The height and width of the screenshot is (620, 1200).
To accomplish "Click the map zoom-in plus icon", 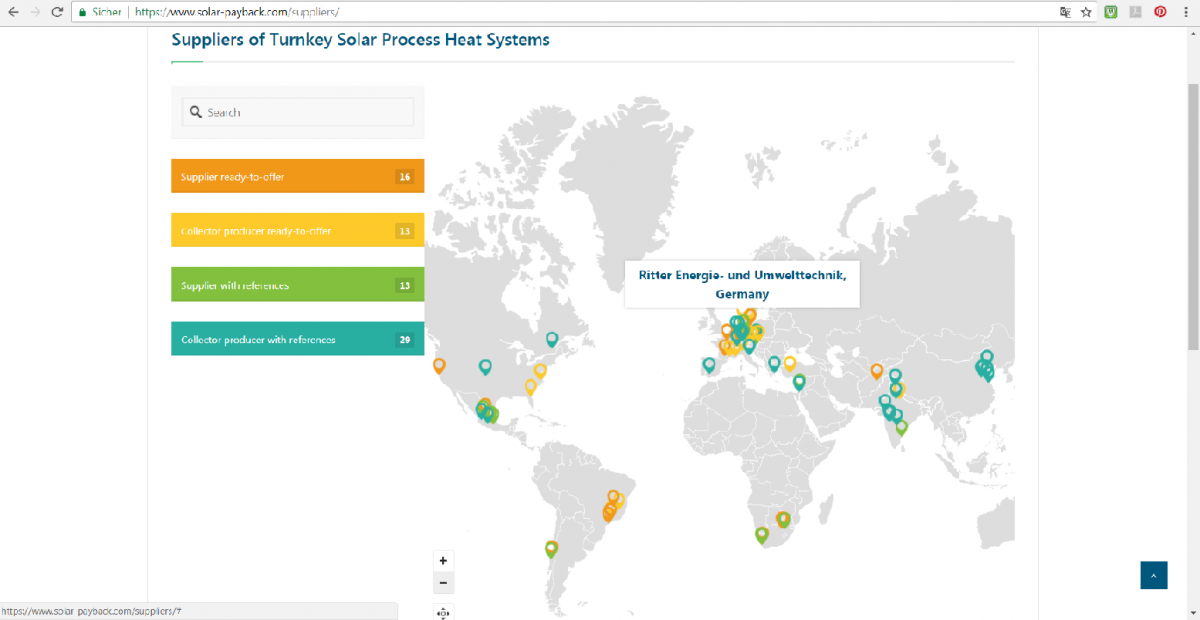I will 443,560.
